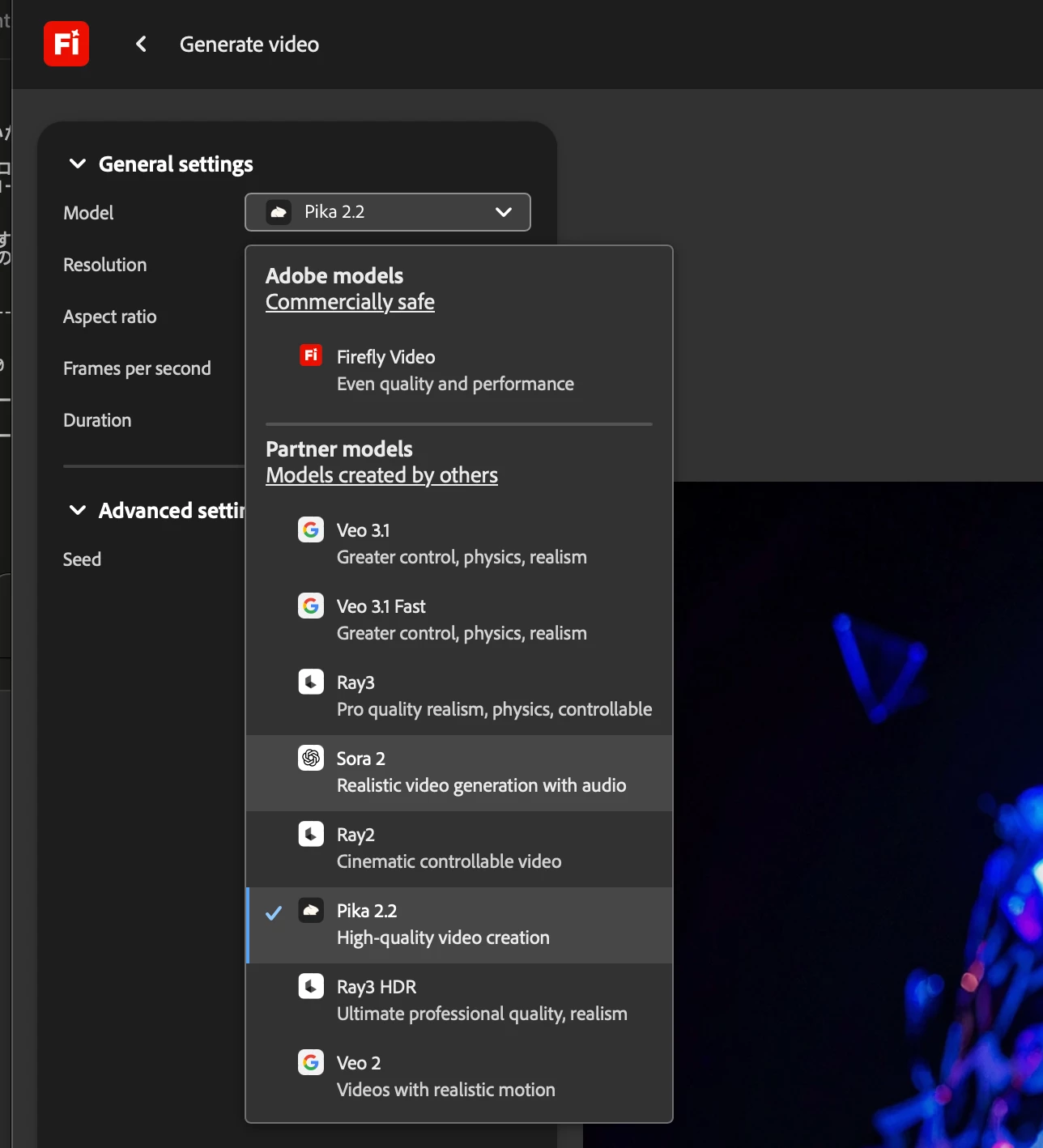Image resolution: width=1043 pixels, height=1148 pixels.
Task: Go back using the left arrow
Action: (141, 44)
